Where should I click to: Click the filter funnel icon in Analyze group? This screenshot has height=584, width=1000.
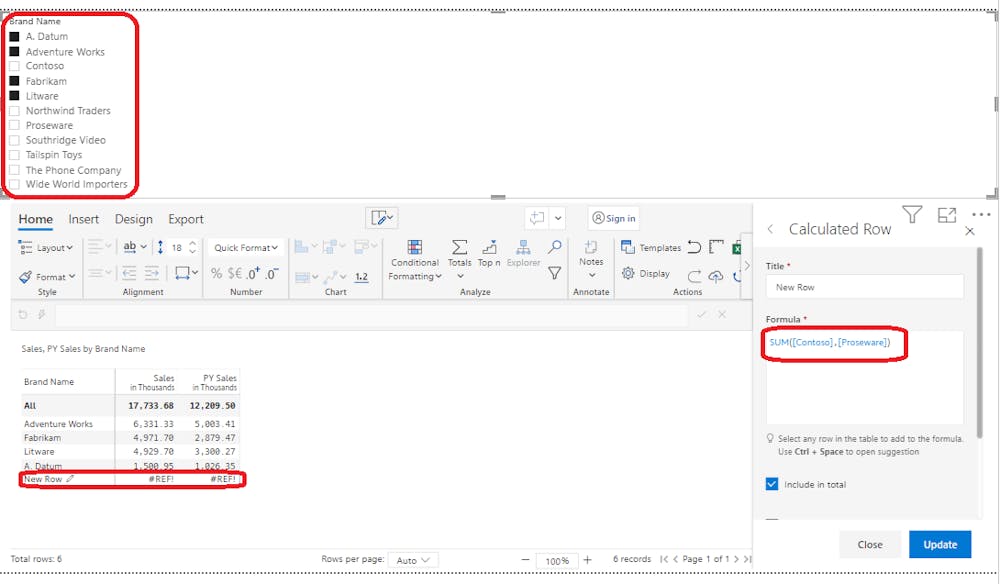tap(554, 274)
